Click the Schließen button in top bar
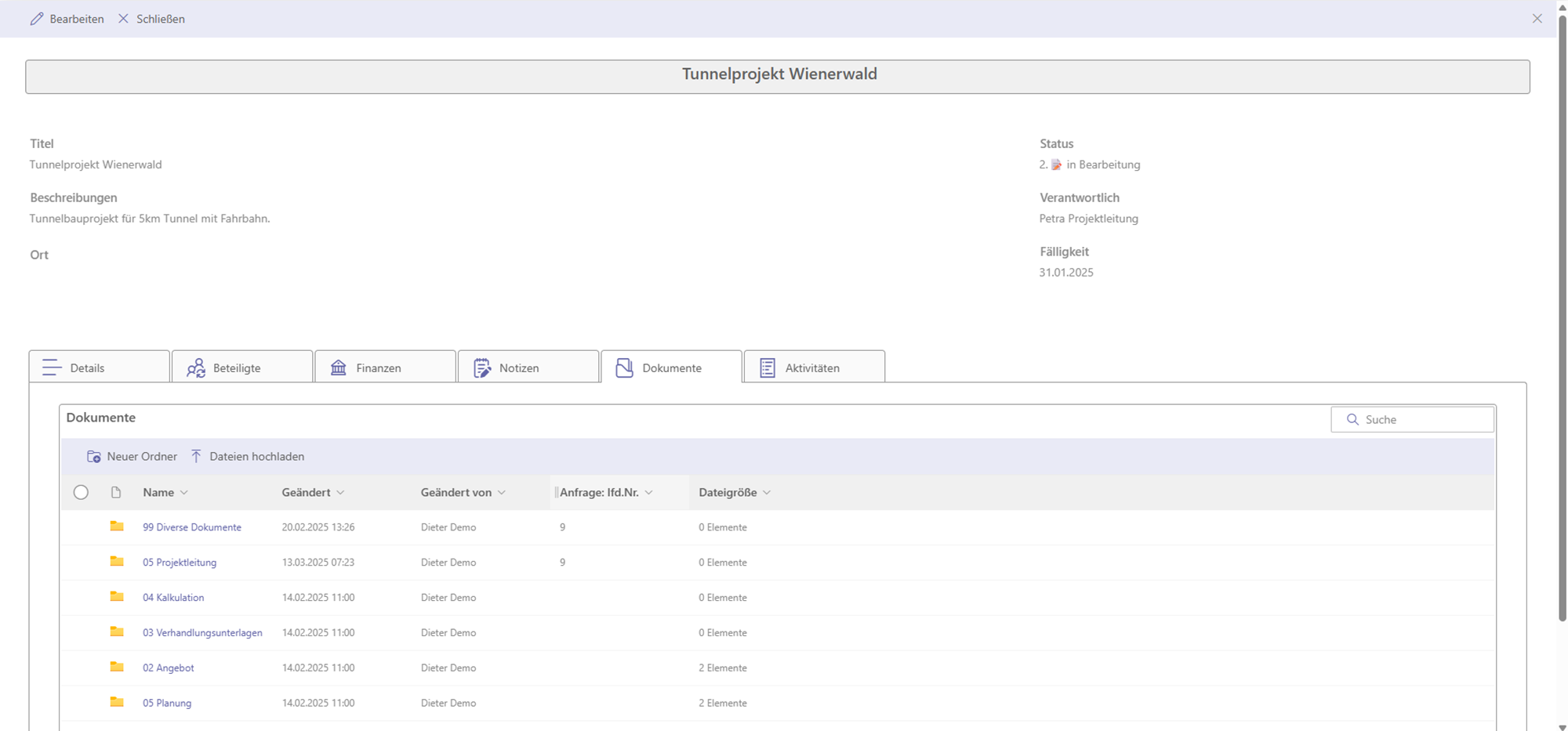Screen dimensions: 1568x731 tap(152, 19)
